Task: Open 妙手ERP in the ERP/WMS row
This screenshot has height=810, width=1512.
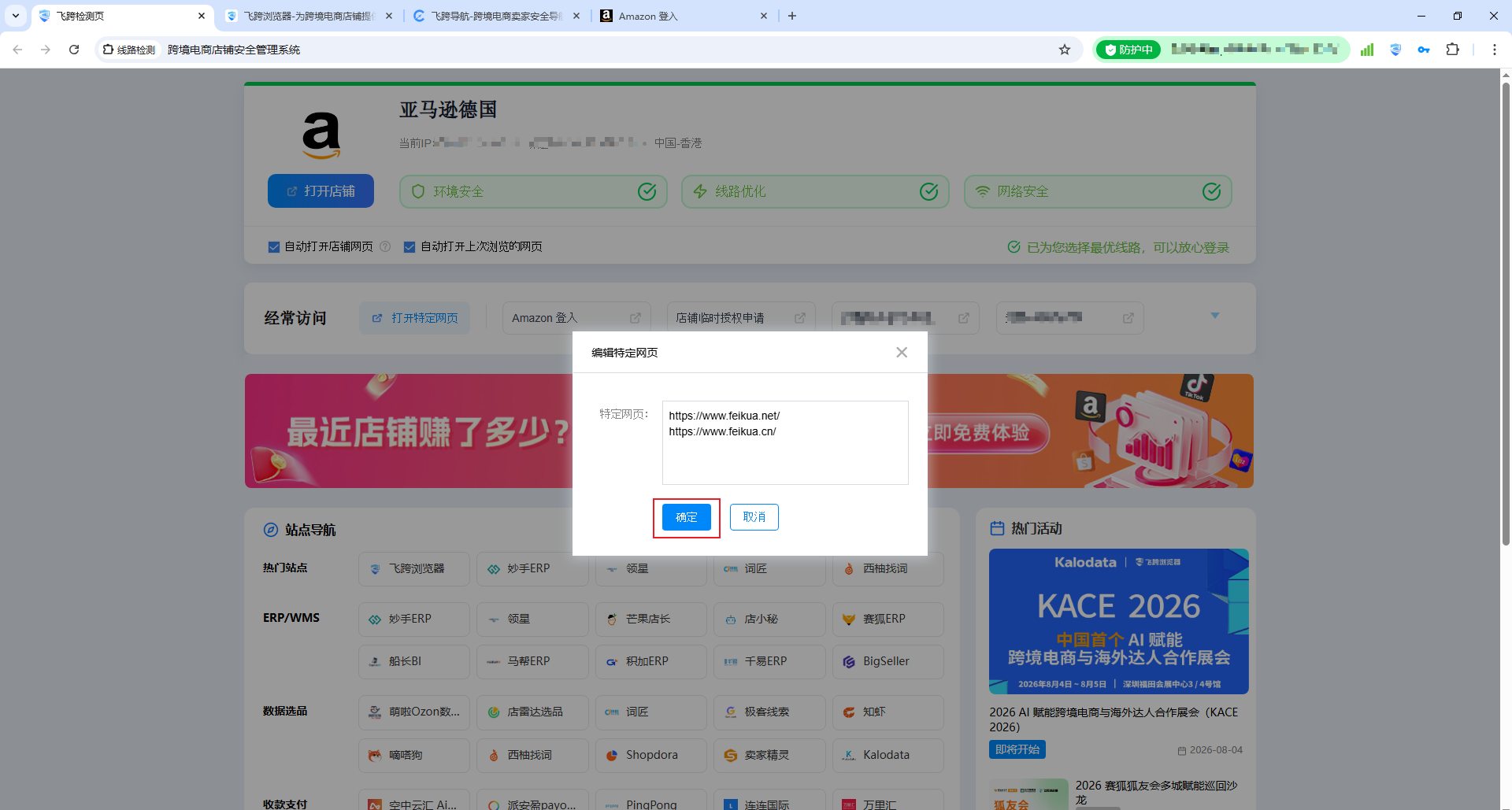Action: pos(414,619)
